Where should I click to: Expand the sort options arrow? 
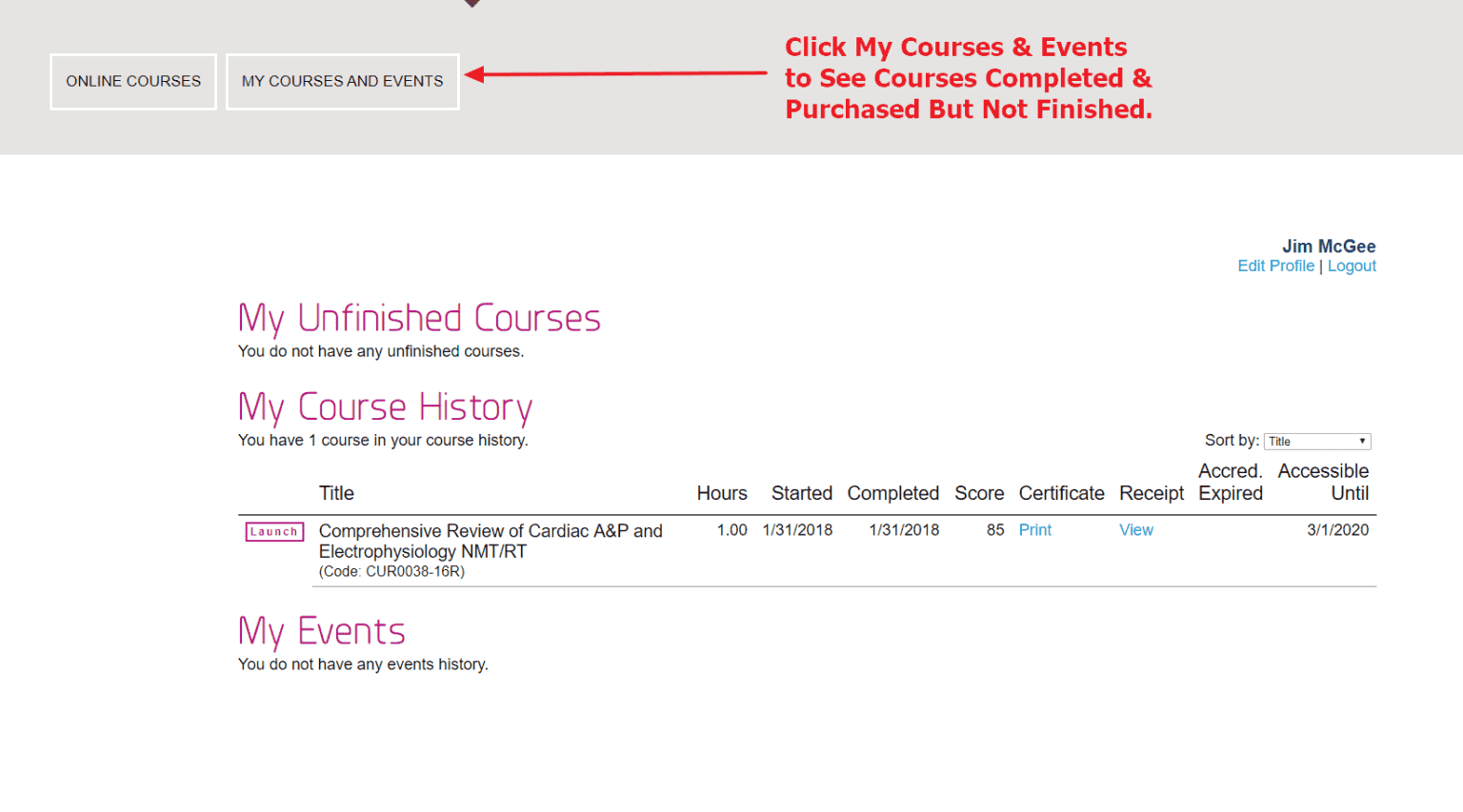[1362, 441]
